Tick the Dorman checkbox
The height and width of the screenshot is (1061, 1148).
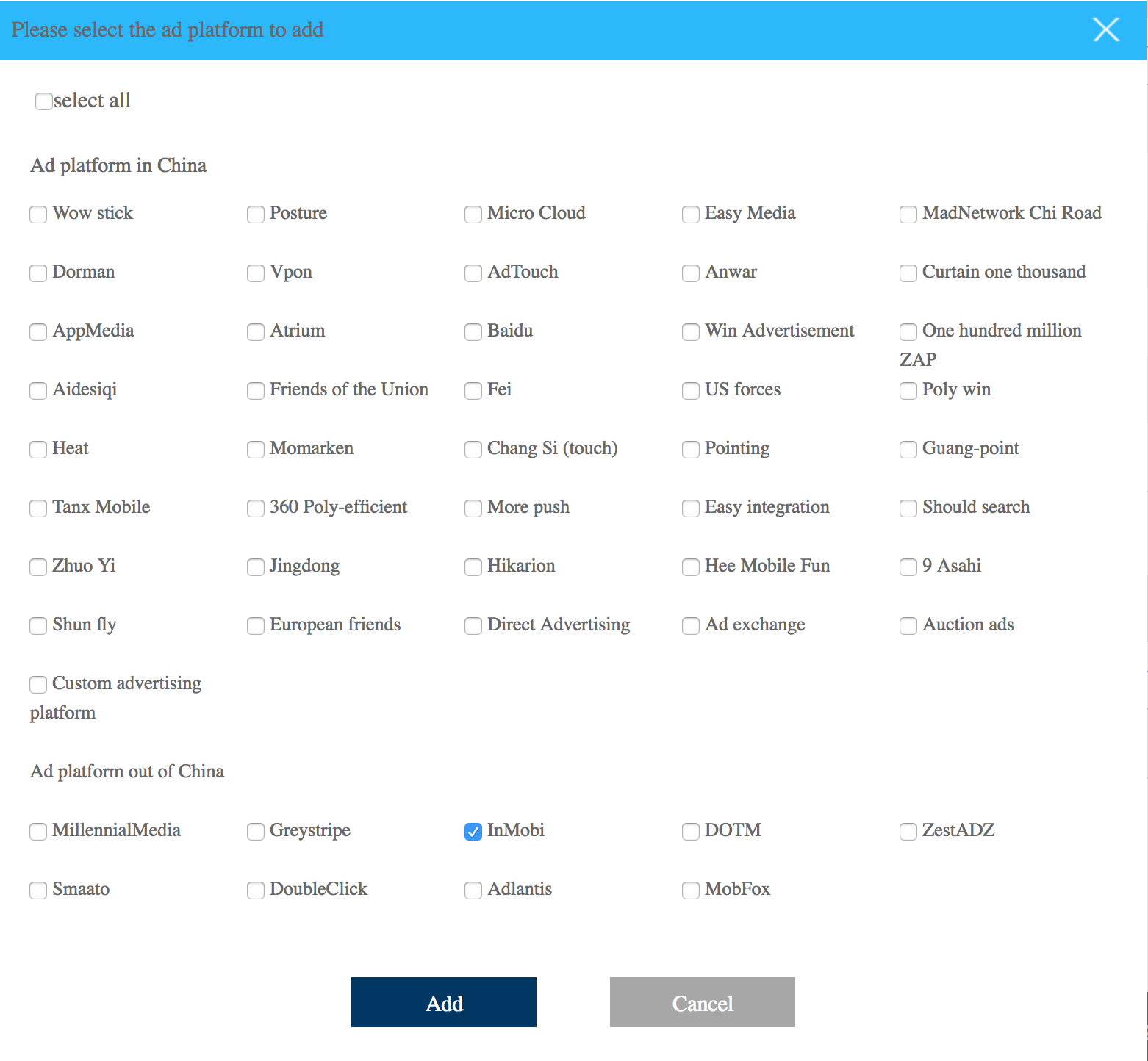click(38, 273)
